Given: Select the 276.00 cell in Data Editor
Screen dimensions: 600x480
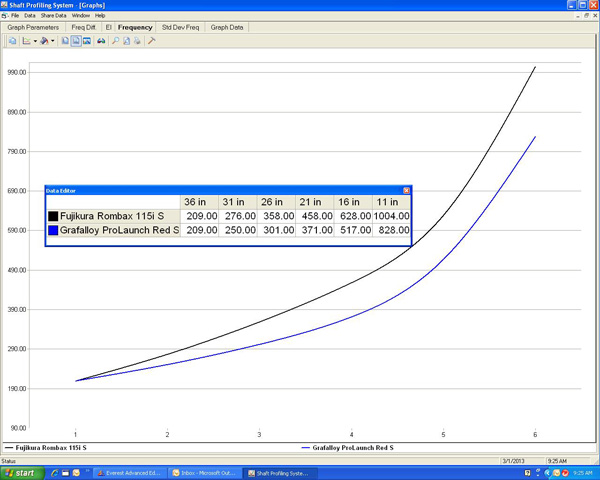Looking at the screenshot, I should point(238,216).
